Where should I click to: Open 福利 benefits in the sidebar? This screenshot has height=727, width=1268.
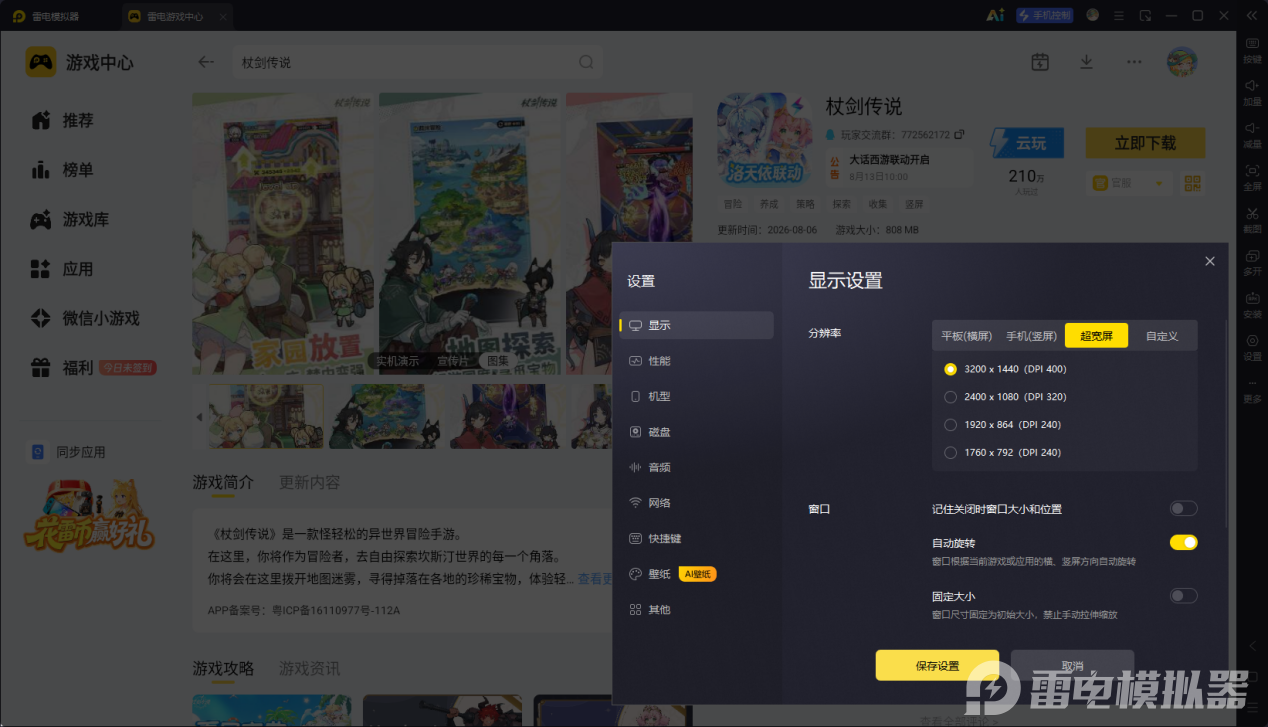[95, 368]
